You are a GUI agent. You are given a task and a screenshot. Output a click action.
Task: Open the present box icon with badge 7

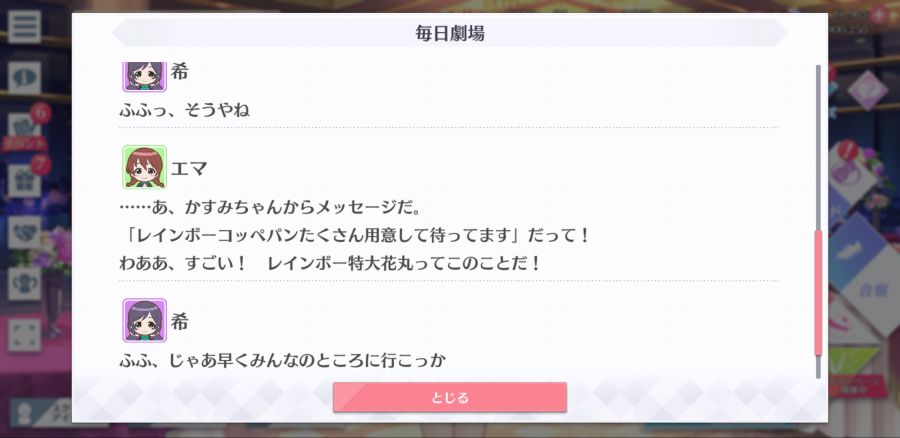pos(24,180)
